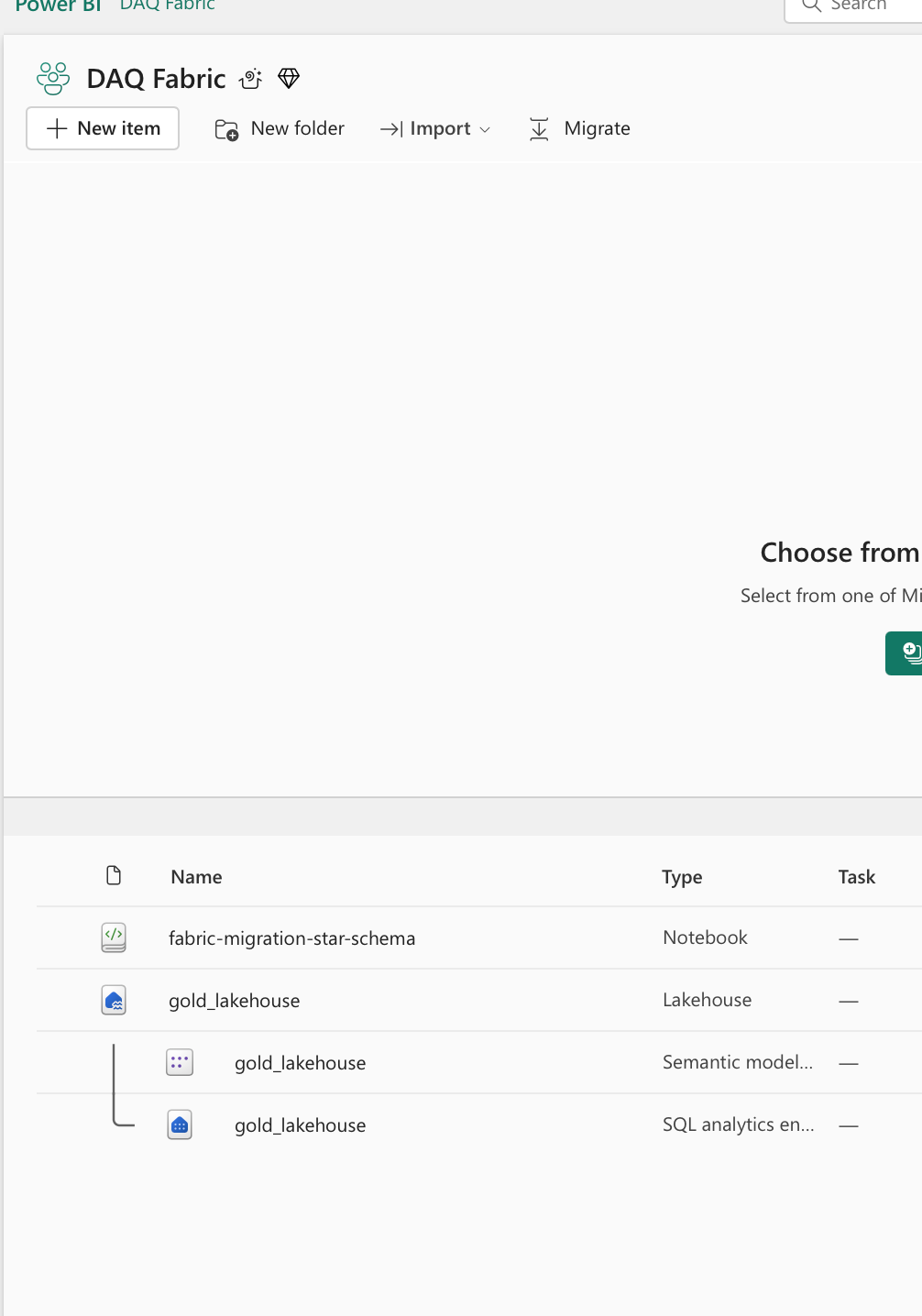
Task: Open gold_lakehouse Lakehouse item
Action: coord(234,1001)
